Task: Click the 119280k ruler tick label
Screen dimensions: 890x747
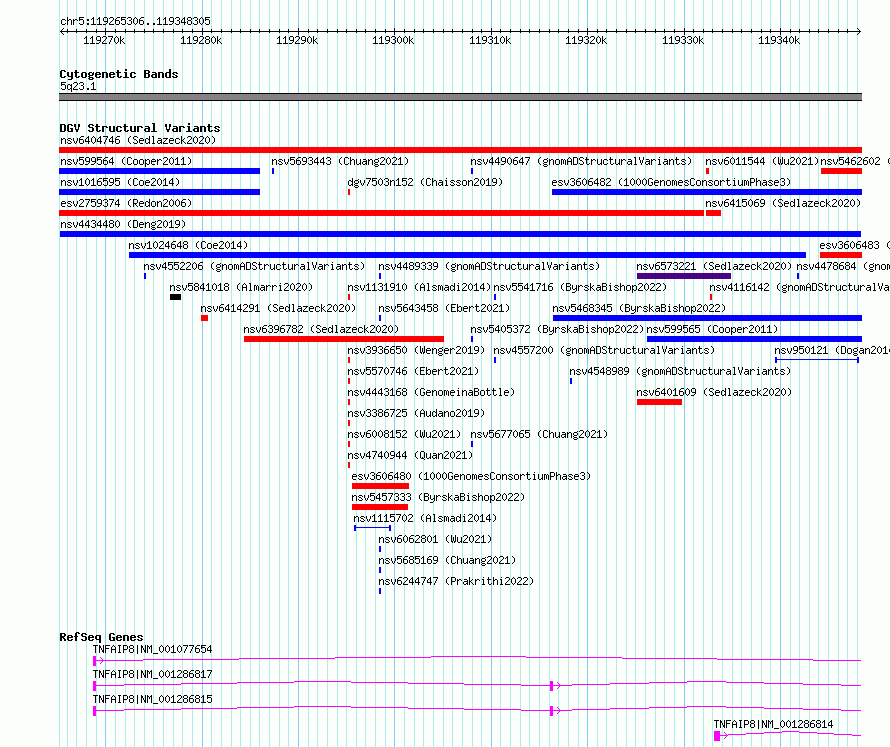Action: 201,40
